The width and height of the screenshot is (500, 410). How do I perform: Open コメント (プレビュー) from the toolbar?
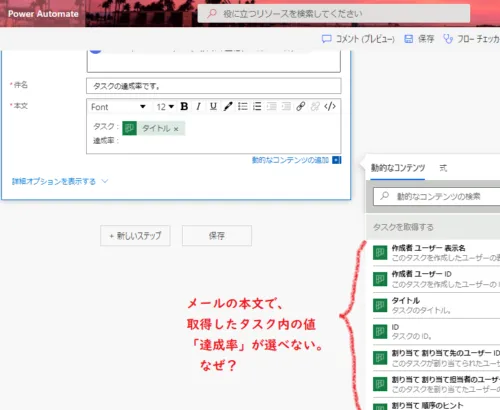point(358,39)
